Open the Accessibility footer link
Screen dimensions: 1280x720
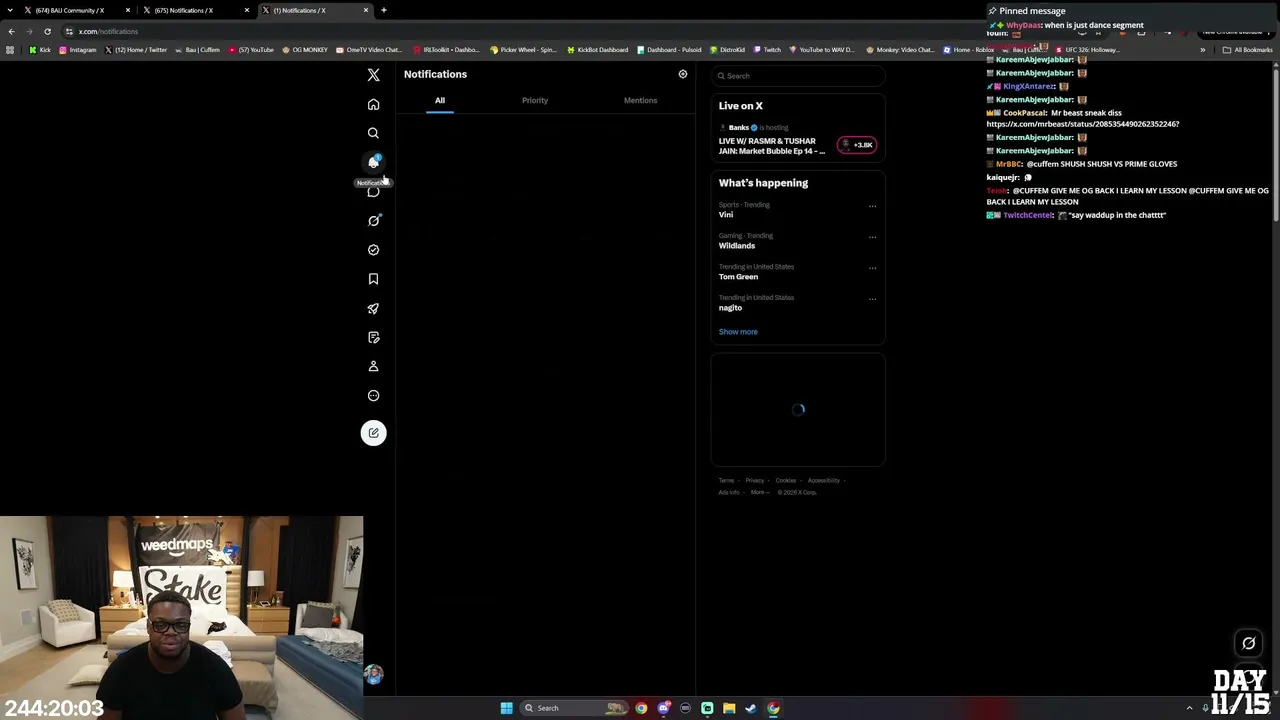click(824, 480)
